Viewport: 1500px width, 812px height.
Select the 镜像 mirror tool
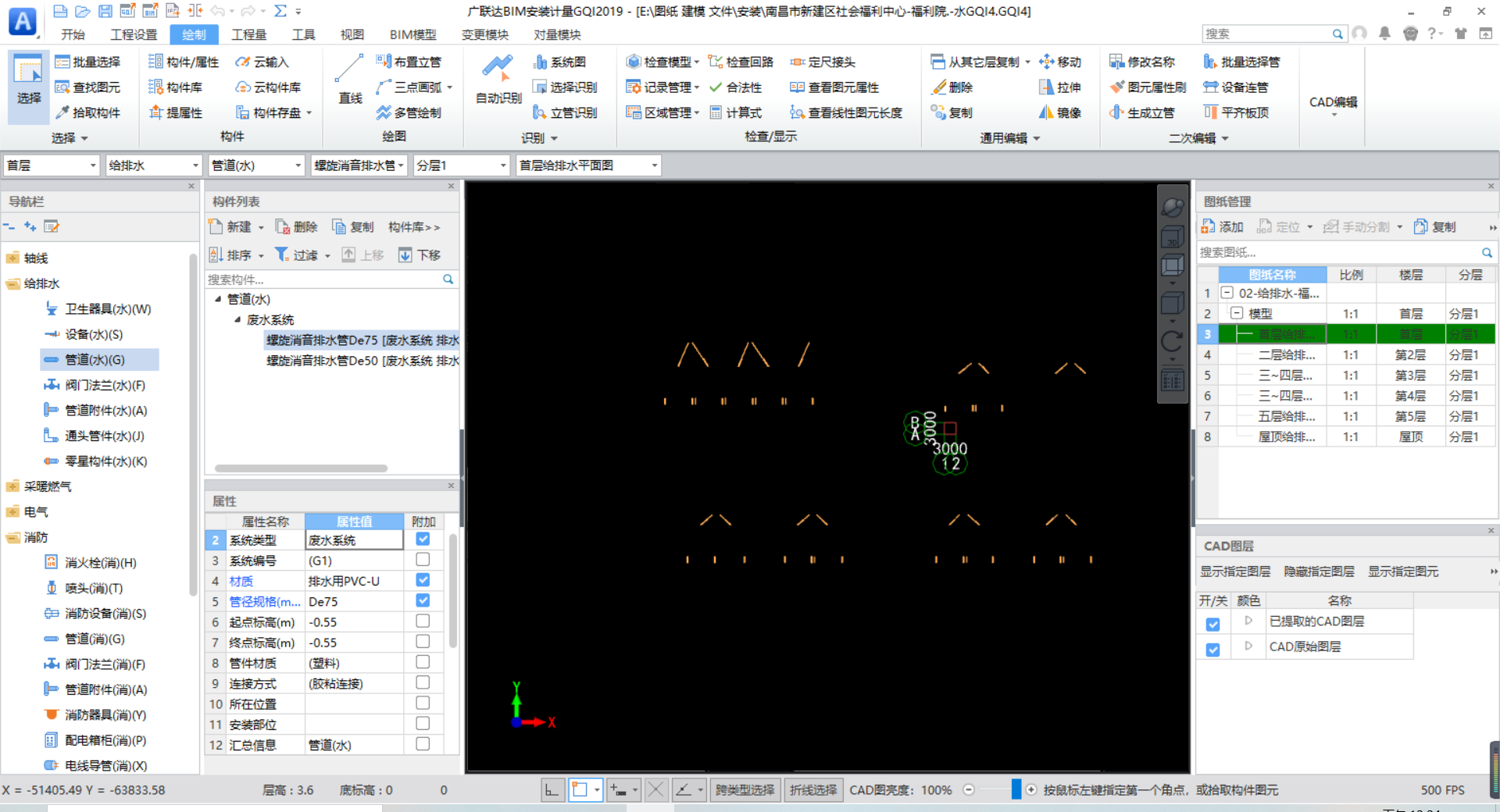tap(1060, 112)
